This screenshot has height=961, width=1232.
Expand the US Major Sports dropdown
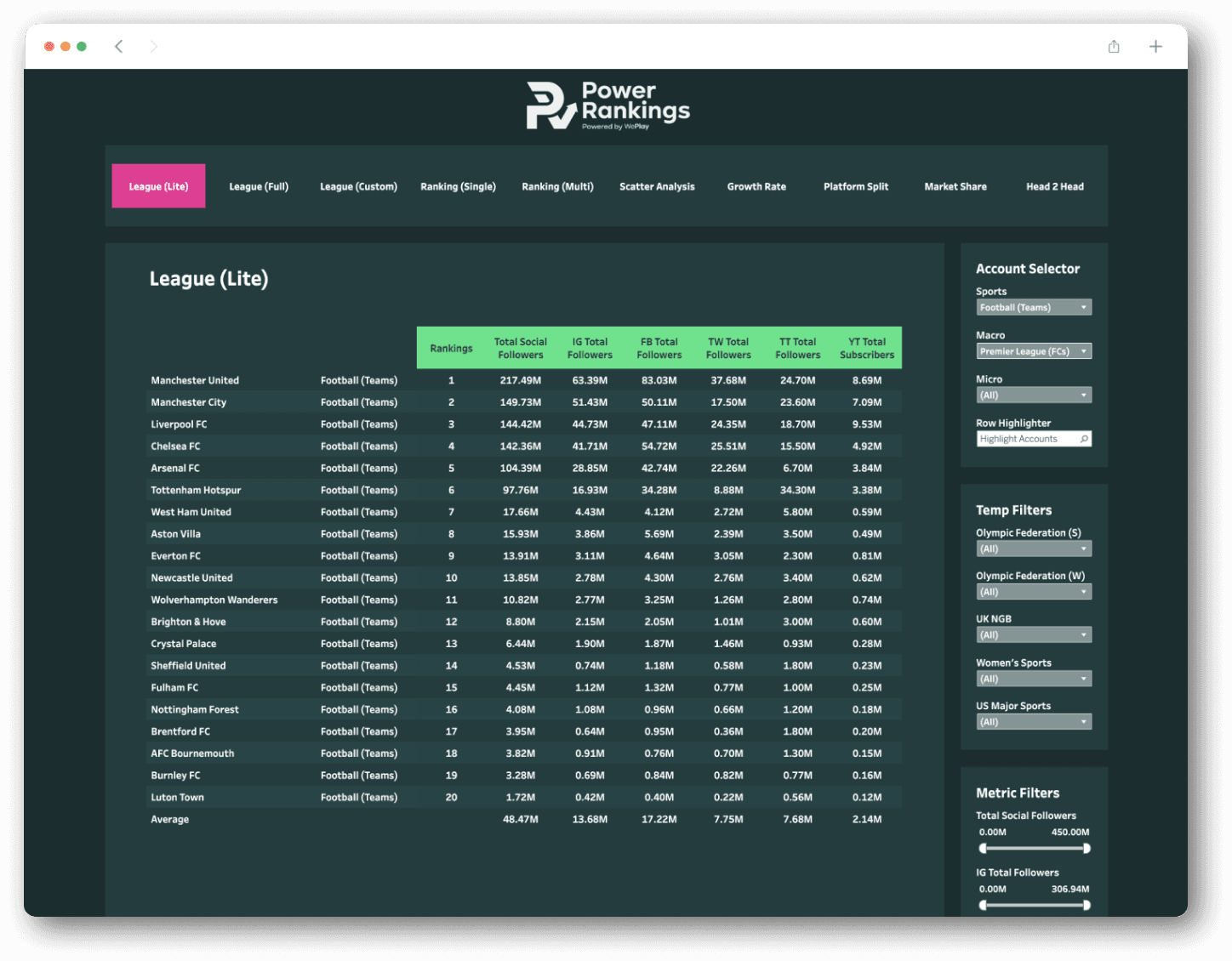[x=1034, y=722]
